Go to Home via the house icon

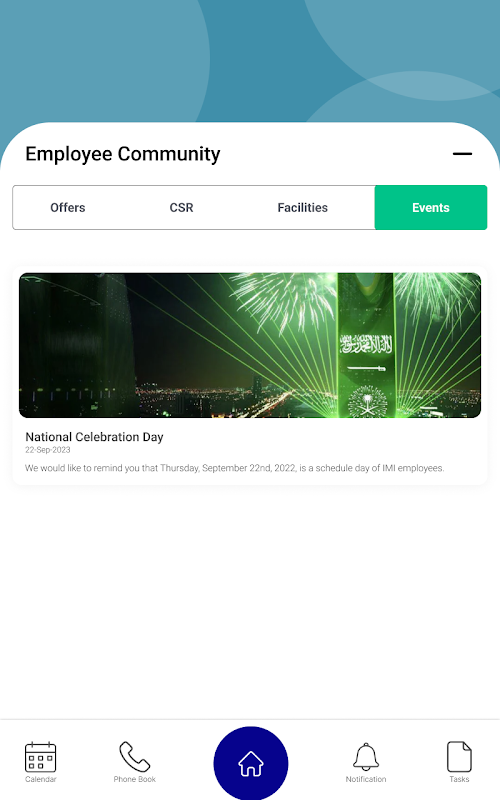tap(251, 764)
